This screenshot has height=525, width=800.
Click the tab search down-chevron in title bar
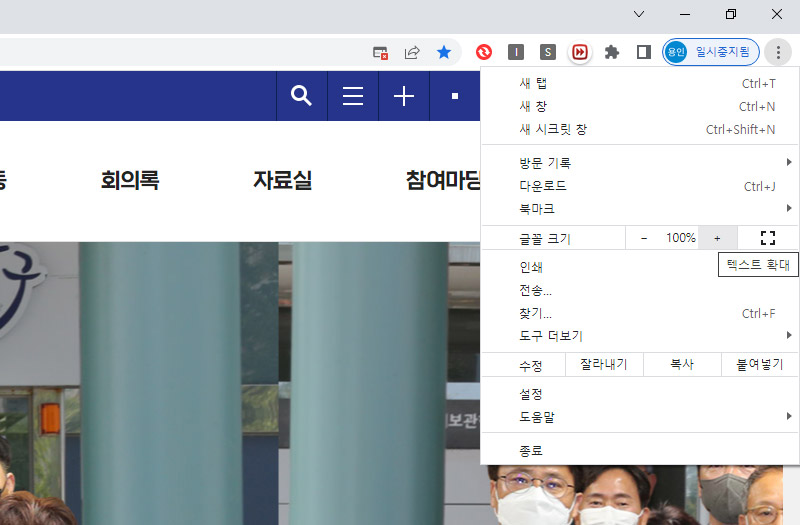click(639, 14)
